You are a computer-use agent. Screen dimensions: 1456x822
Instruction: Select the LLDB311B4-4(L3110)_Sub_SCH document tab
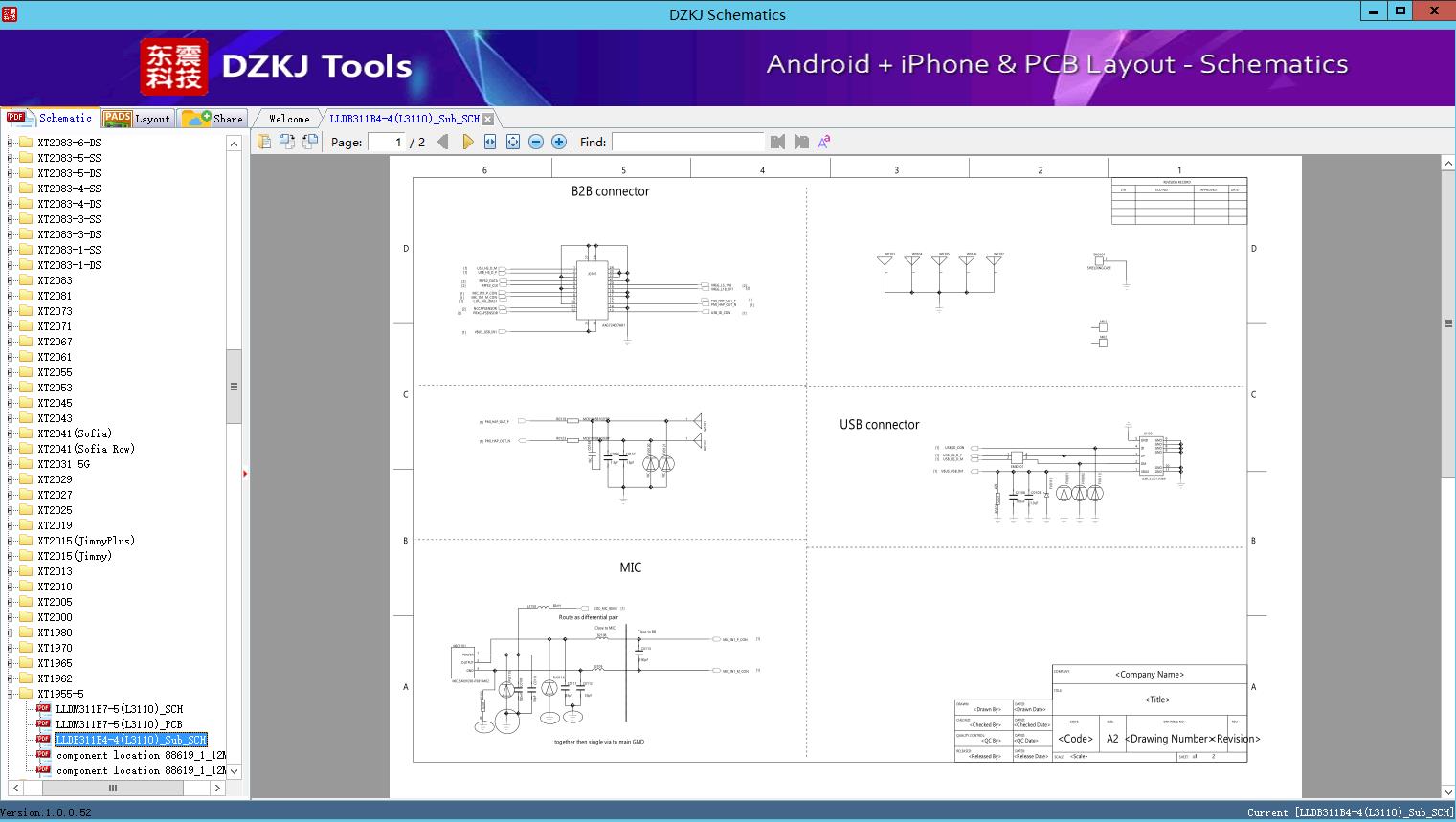404,119
